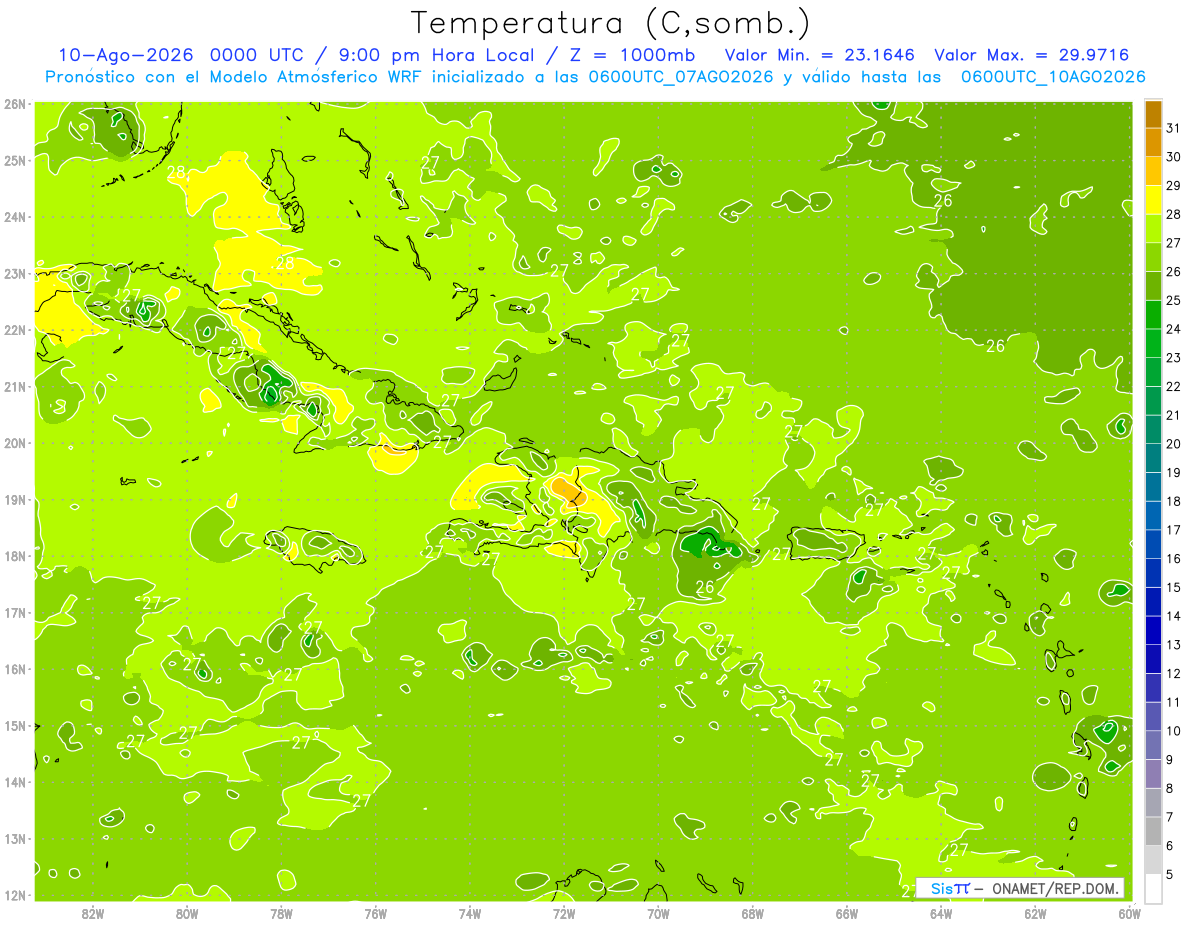This screenshot has width=1200, height=927.
Task: Click the latitude label '21N'
Action: [x=15, y=386]
